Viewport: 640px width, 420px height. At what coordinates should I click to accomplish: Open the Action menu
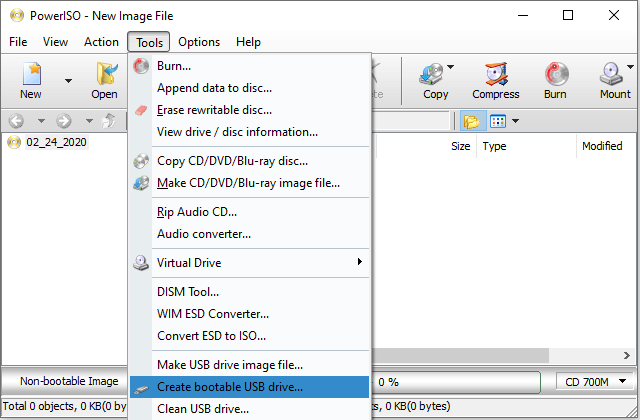[x=101, y=42]
